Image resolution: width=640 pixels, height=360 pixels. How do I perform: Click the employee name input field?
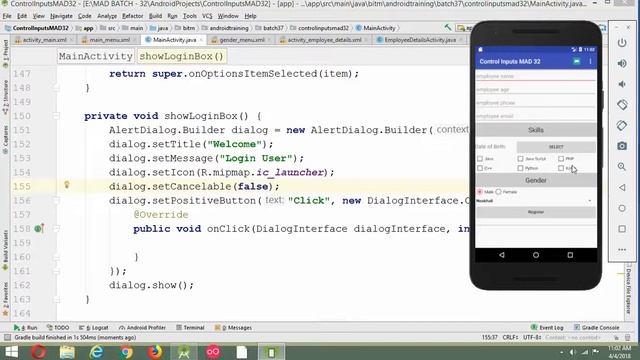[x=536, y=76]
